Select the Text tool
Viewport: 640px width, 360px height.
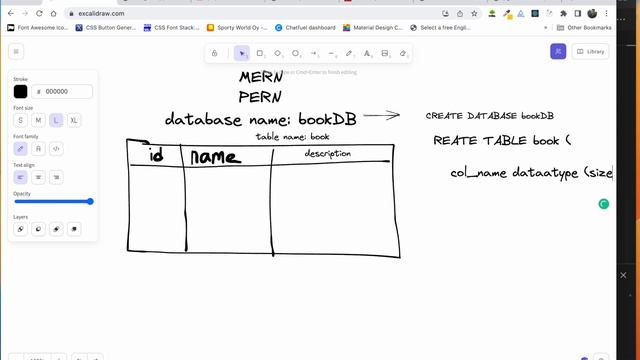(x=367, y=53)
